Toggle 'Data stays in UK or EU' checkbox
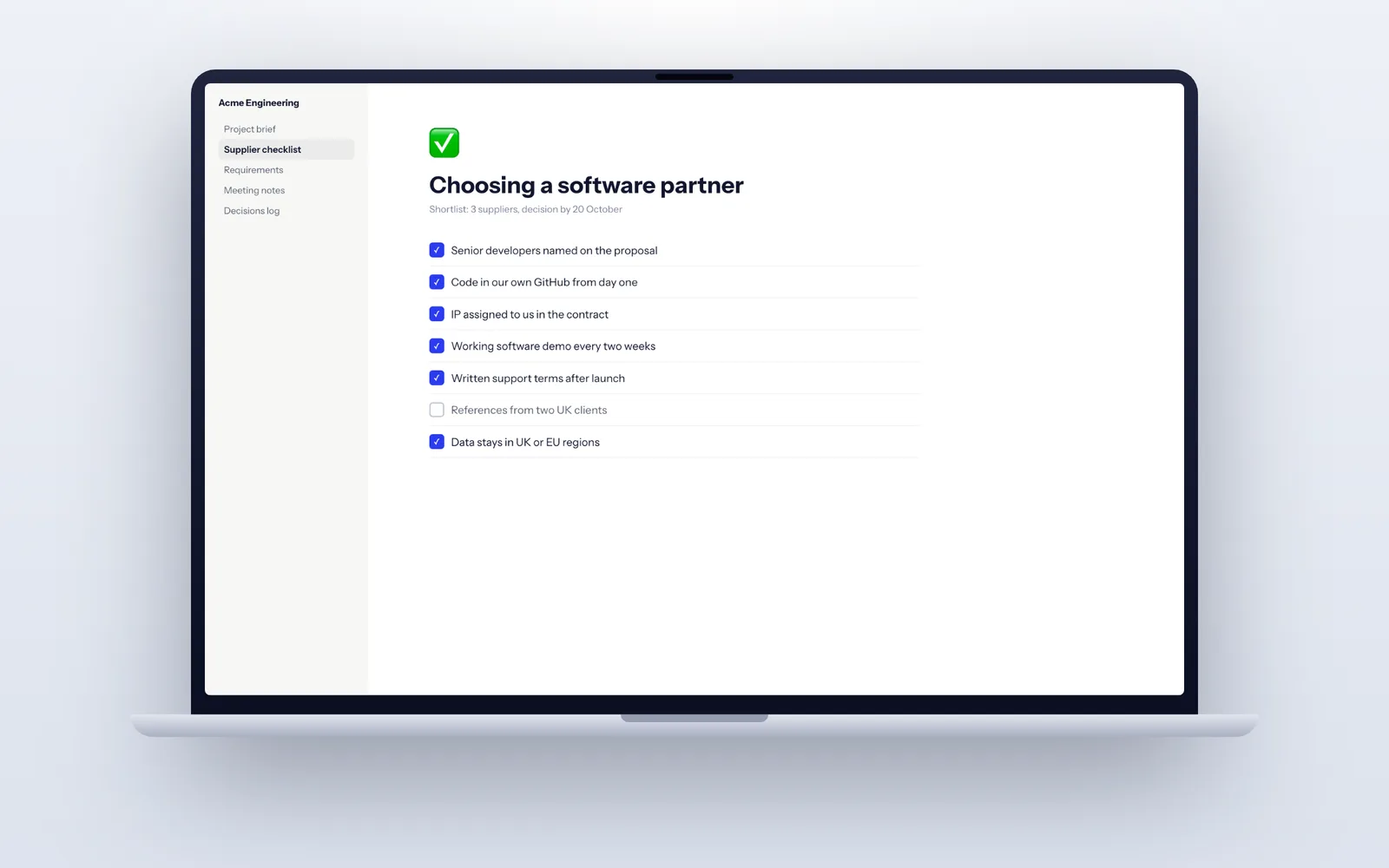Image resolution: width=1389 pixels, height=868 pixels. click(437, 442)
